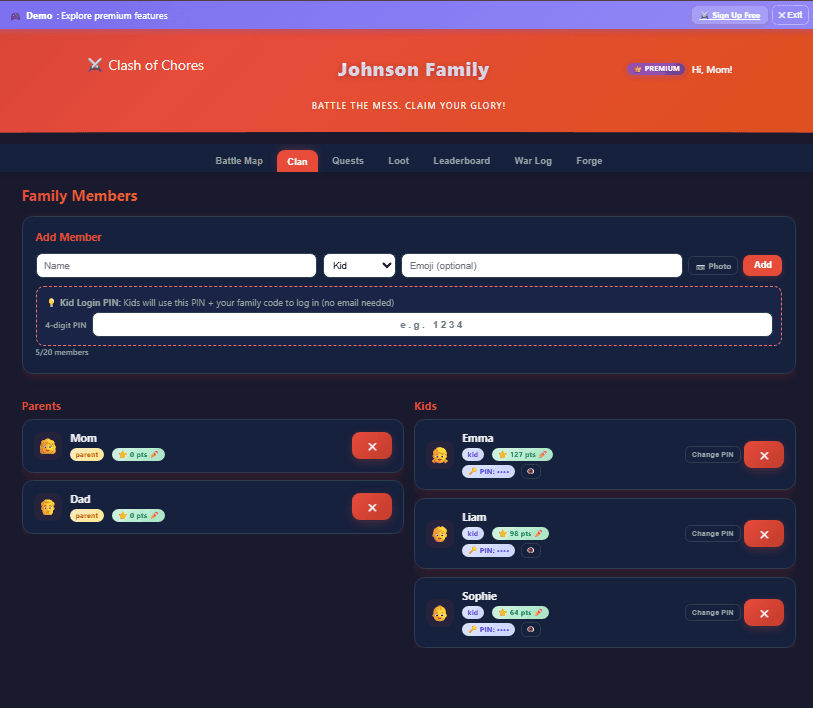Delete Liam using the red X button
The width and height of the screenshot is (813, 708).
[763, 534]
